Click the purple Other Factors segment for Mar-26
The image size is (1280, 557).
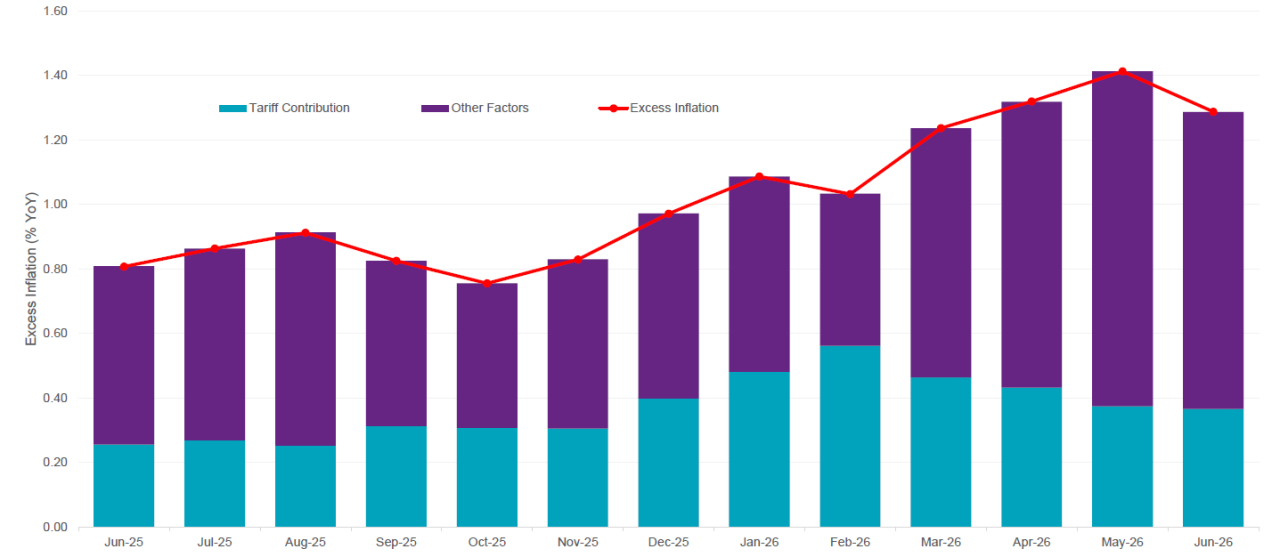pyautogui.click(x=940, y=252)
